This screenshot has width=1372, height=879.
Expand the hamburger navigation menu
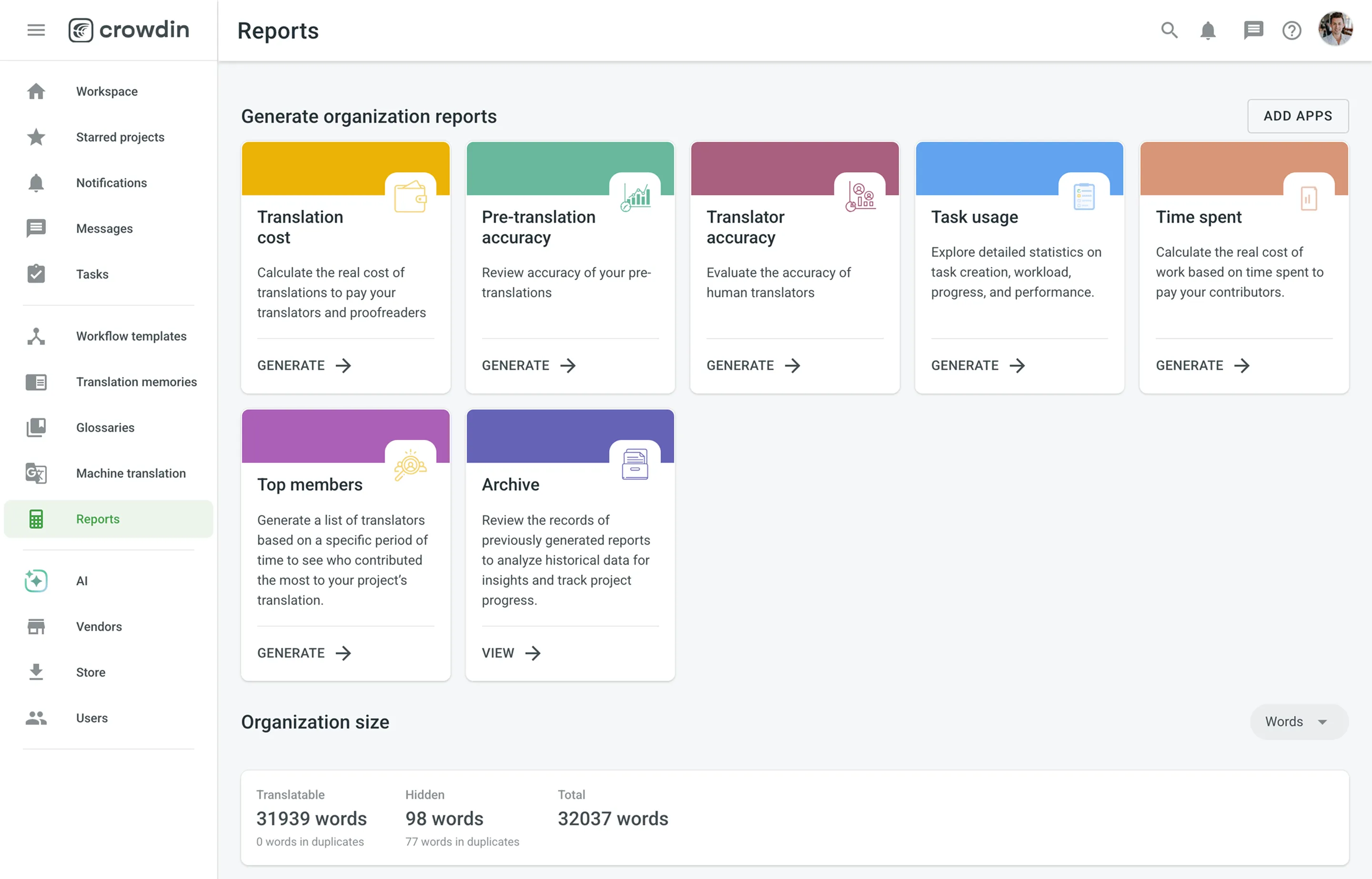pyautogui.click(x=35, y=30)
